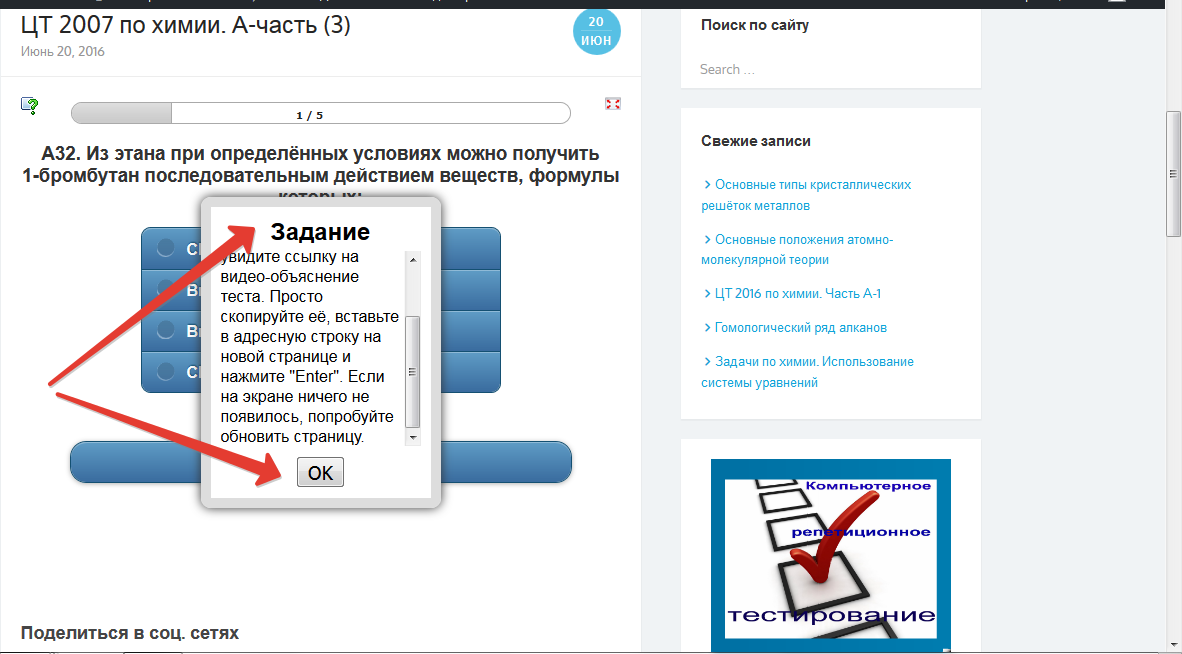Toggle fullscreen with the red arrows icon
The image size is (1182, 654).
click(613, 104)
